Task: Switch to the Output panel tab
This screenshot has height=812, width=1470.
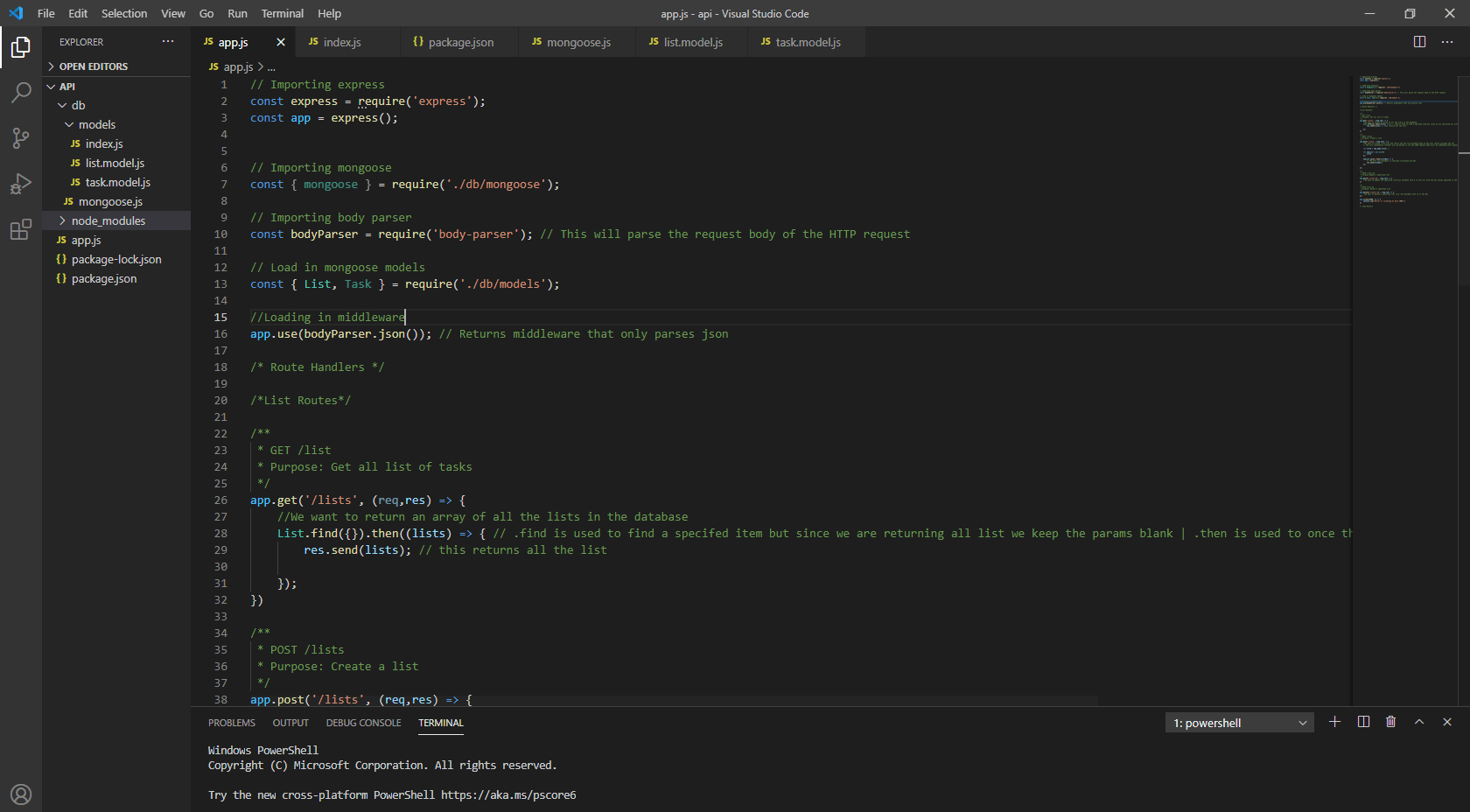Action: pos(290,723)
